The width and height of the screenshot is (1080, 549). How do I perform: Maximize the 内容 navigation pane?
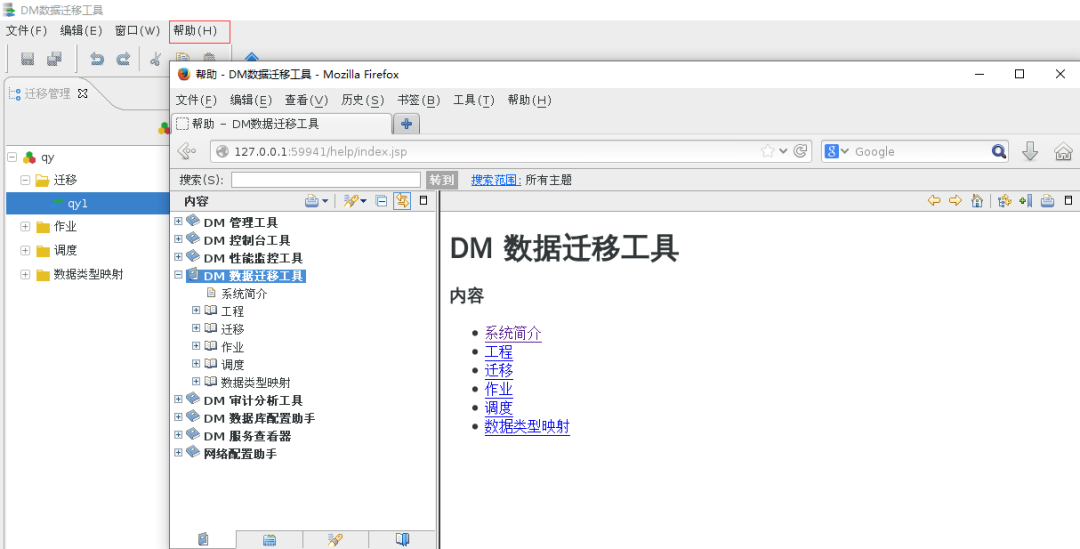tap(424, 200)
